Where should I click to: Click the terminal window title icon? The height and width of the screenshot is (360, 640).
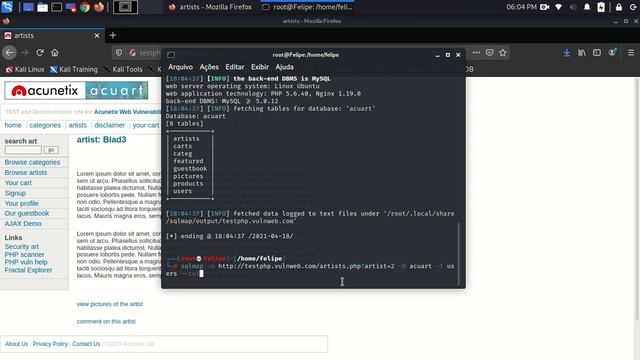point(171,55)
